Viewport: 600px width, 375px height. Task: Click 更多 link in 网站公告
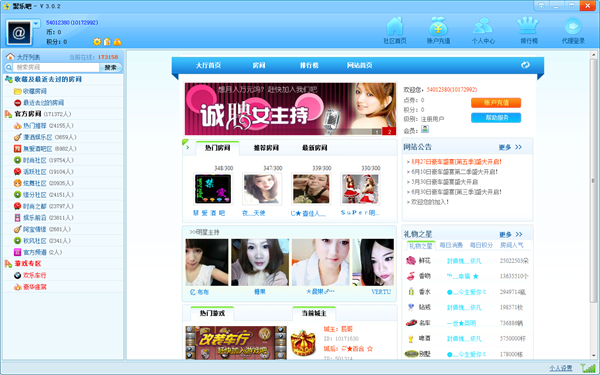(x=510, y=147)
